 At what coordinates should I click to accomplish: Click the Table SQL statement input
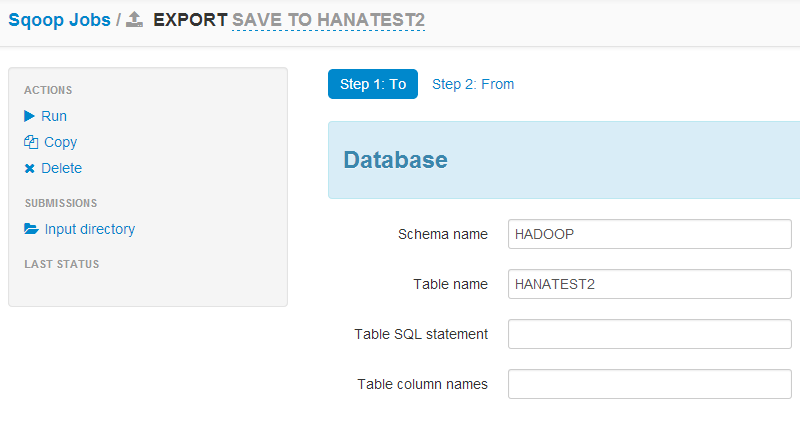pos(649,334)
